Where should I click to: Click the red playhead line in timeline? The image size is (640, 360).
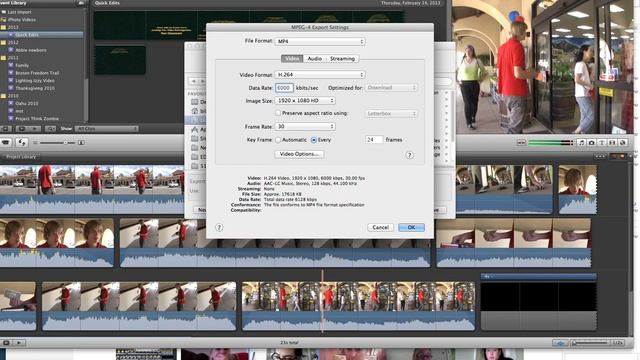pyautogui.click(x=322, y=301)
